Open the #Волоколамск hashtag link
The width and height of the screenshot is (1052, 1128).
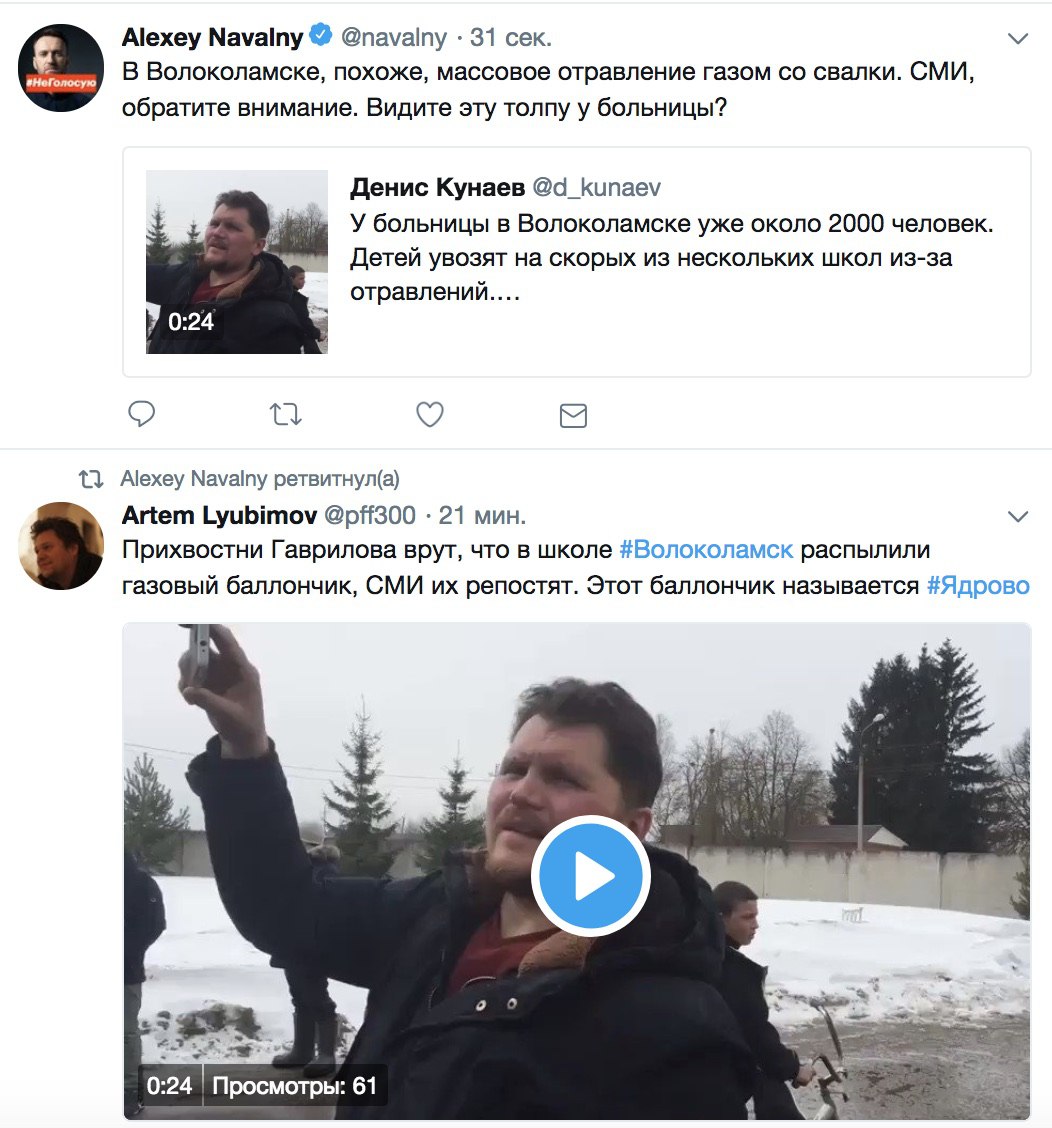coord(706,550)
